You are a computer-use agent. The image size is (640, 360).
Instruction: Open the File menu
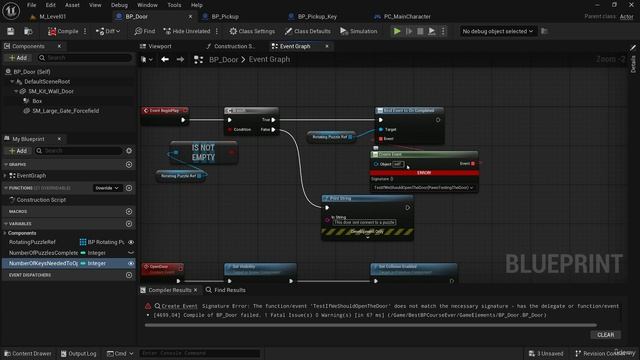[x=31, y=5]
